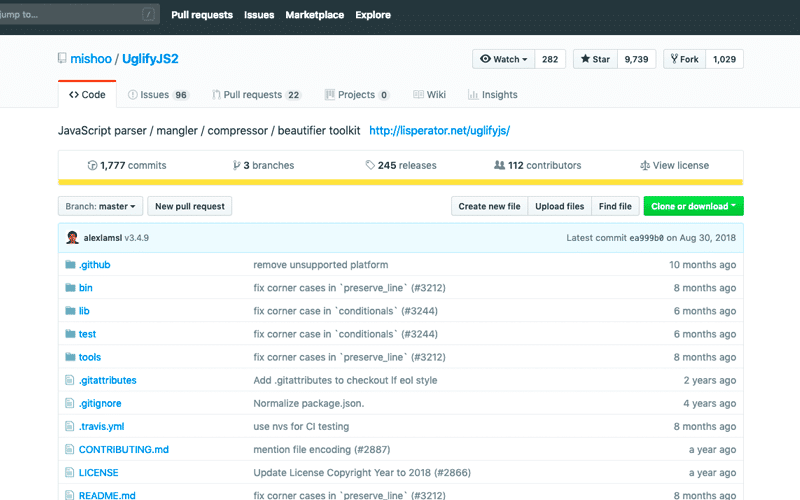Click the commits history icon
The image size is (800, 500).
tap(93, 165)
